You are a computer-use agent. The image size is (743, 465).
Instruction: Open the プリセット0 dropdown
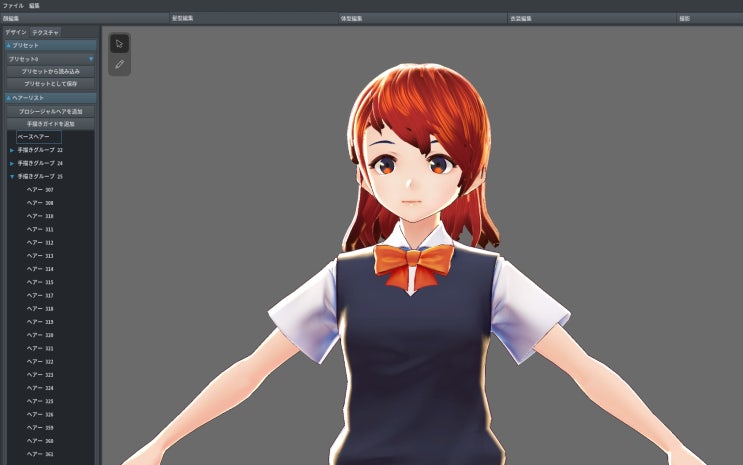click(51, 59)
